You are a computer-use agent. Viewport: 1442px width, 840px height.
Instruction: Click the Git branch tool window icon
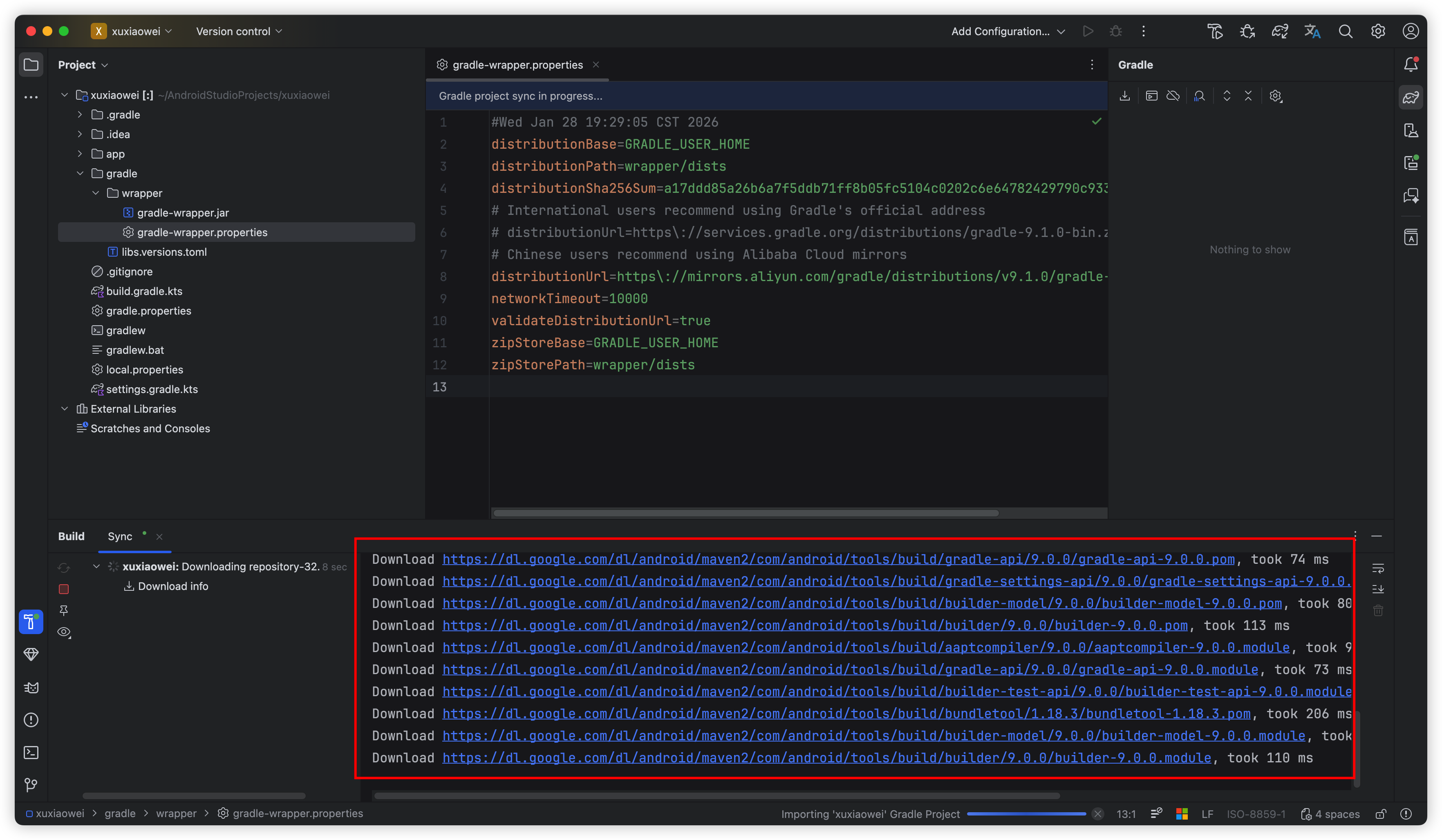(31, 785)
